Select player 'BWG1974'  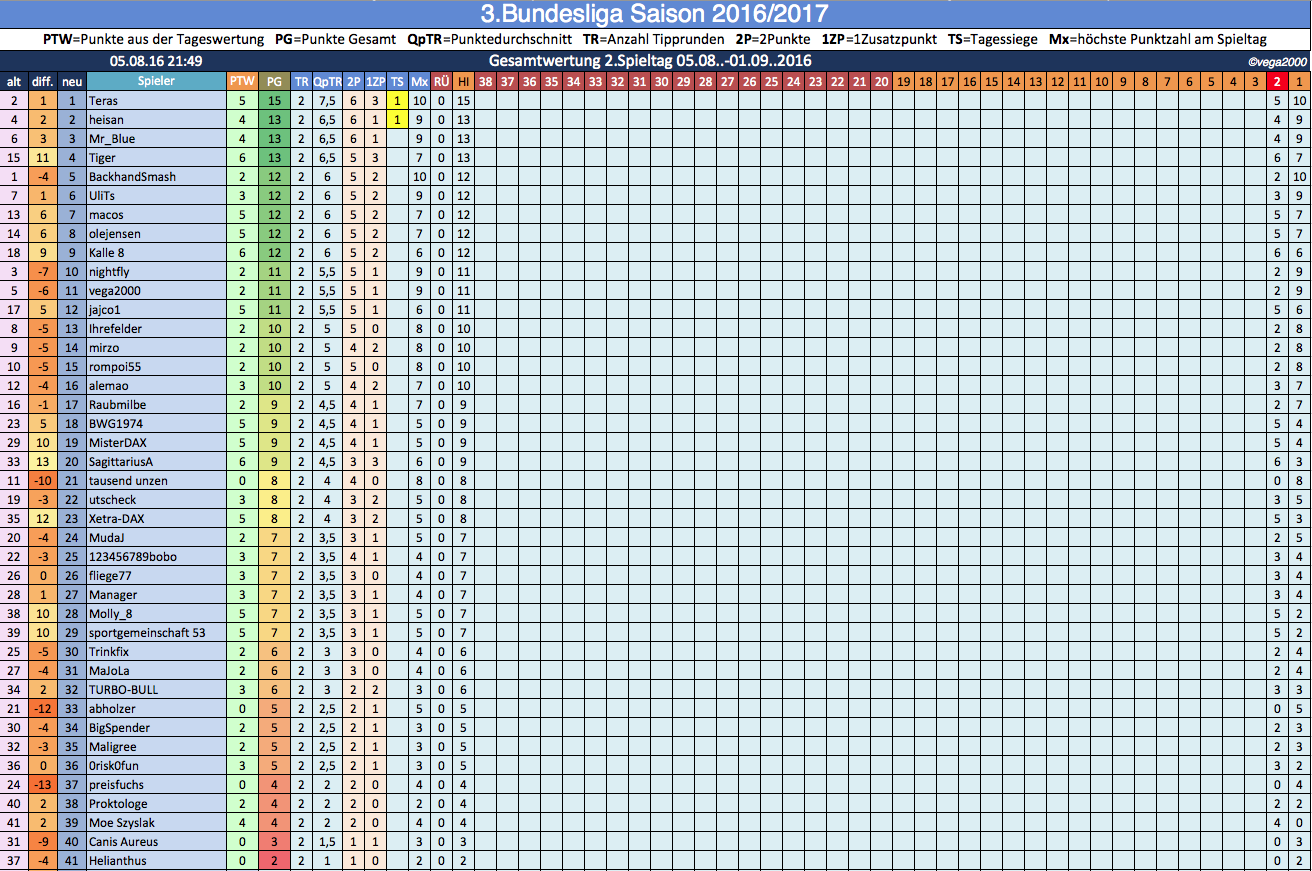point(155,424)
